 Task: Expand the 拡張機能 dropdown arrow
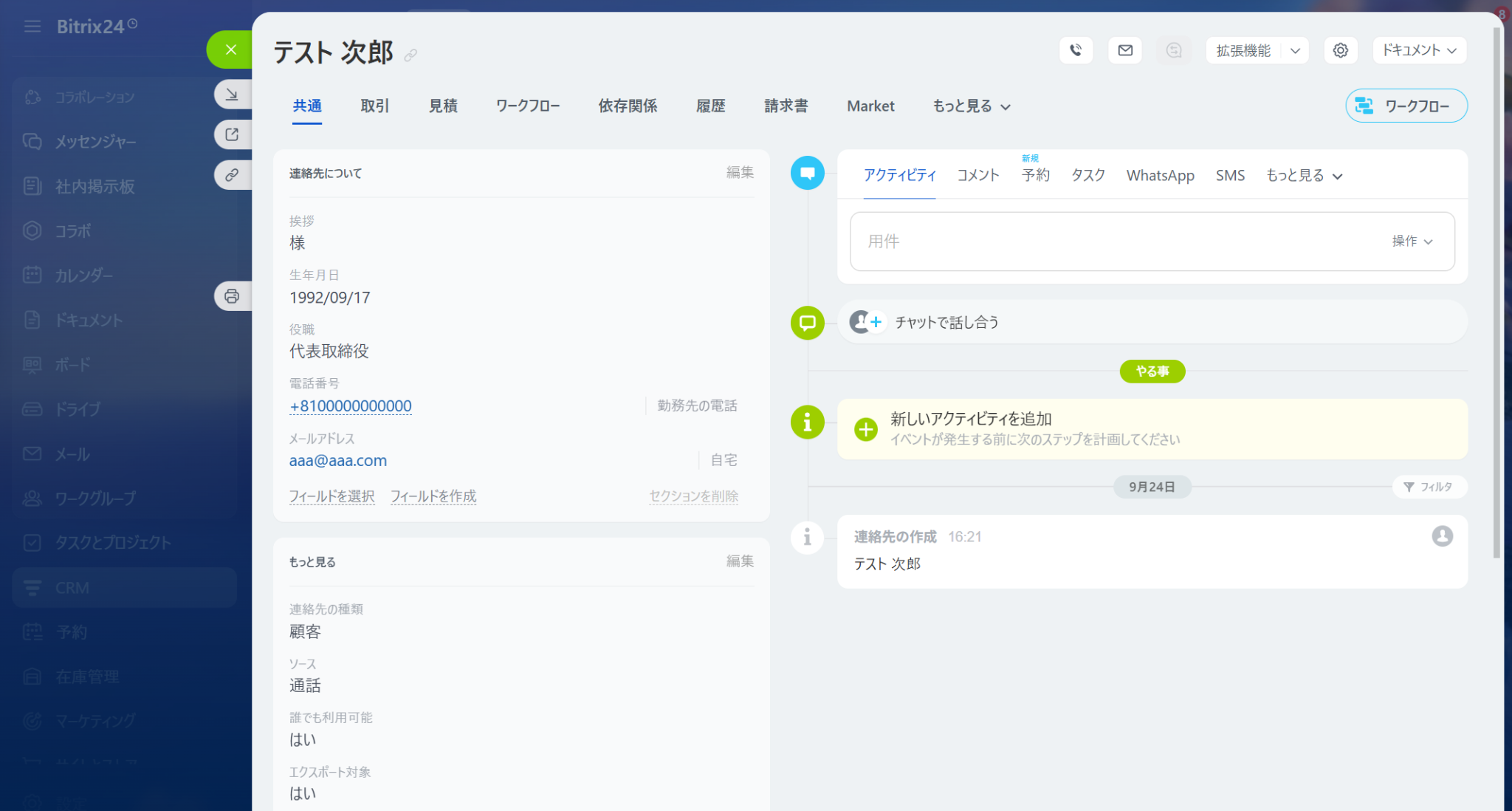[x=1295, y=50]
